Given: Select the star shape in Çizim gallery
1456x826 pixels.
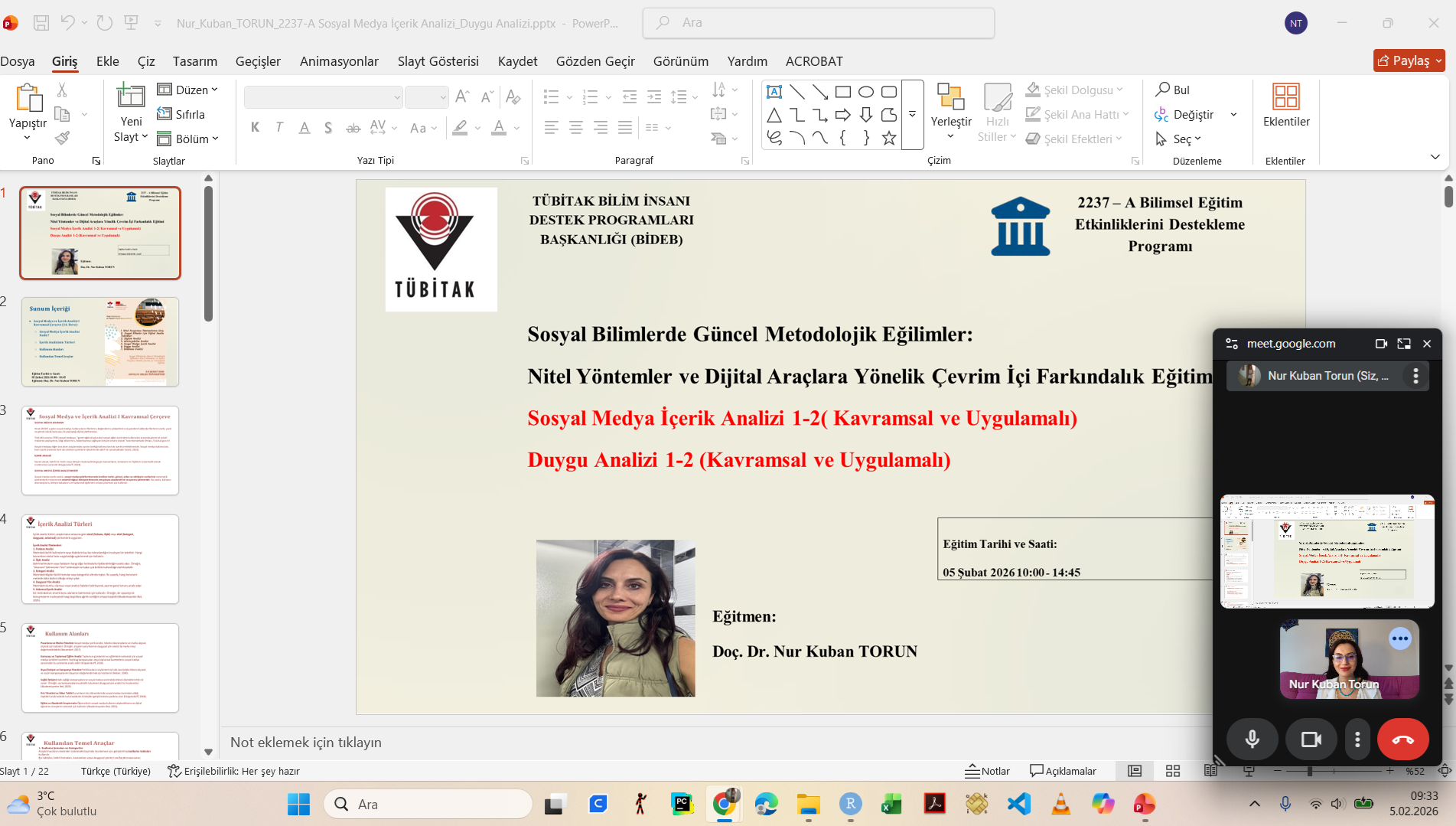Looking at the screenshot, I should [888, 138].
